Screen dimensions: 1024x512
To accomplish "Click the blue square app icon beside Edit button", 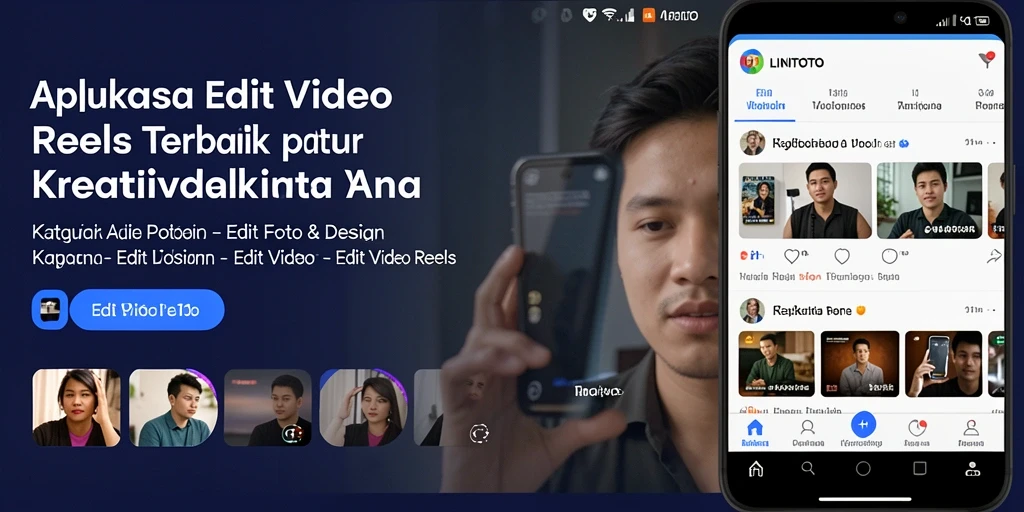I will coord(50,310).
